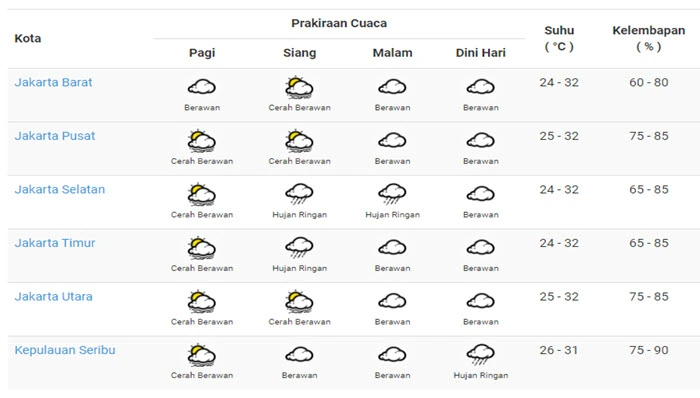Open the Jakarta Pusat city link
The width and height of the screenshot is (700, 398).
(54, 136)
